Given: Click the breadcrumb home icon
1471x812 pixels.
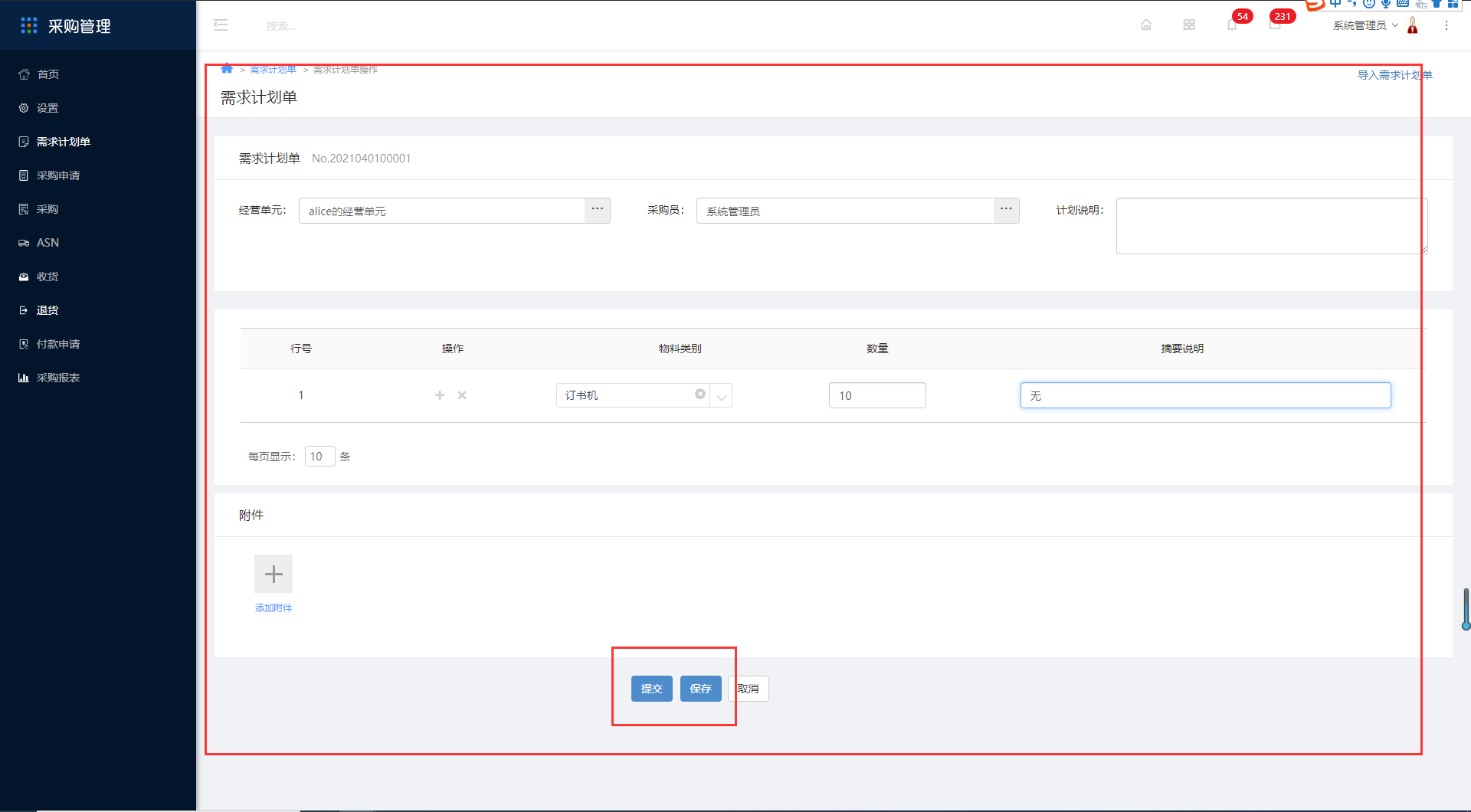Looking at the screenshot, I should pos(227,69).
